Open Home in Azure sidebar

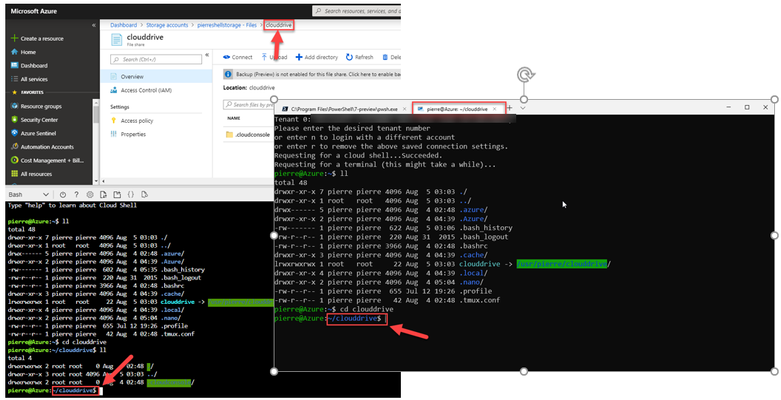pyautogui.click(x=23, y=52)
